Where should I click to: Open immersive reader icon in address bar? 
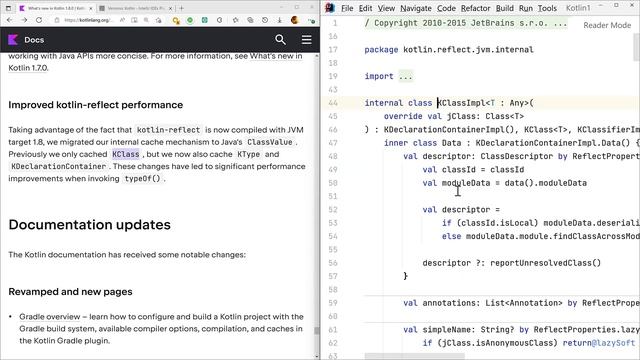tap(134, 20)
